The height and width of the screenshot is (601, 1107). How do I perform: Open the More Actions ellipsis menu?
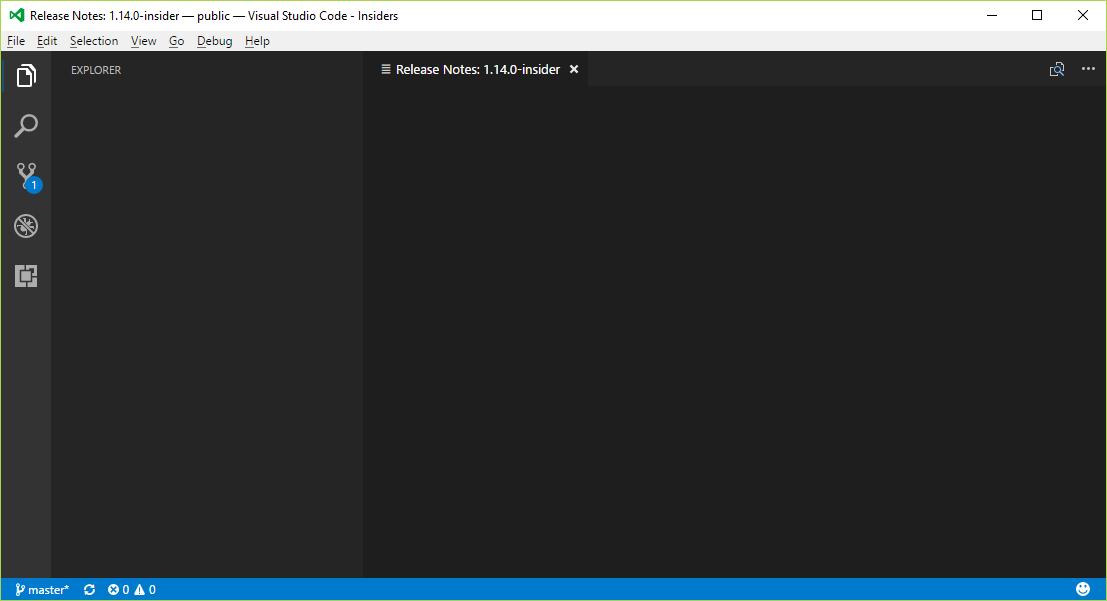tap(1088, 69)
